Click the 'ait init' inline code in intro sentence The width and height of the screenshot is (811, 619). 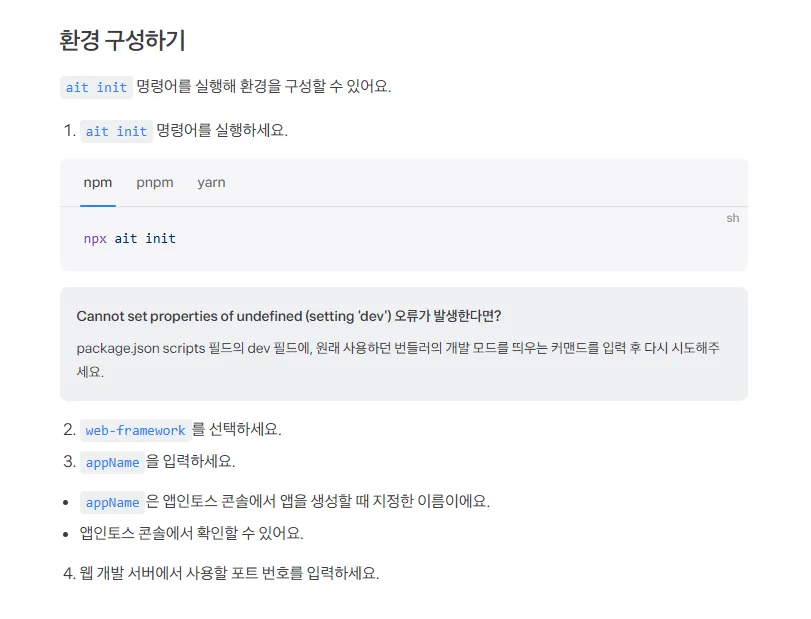[96, 87]
